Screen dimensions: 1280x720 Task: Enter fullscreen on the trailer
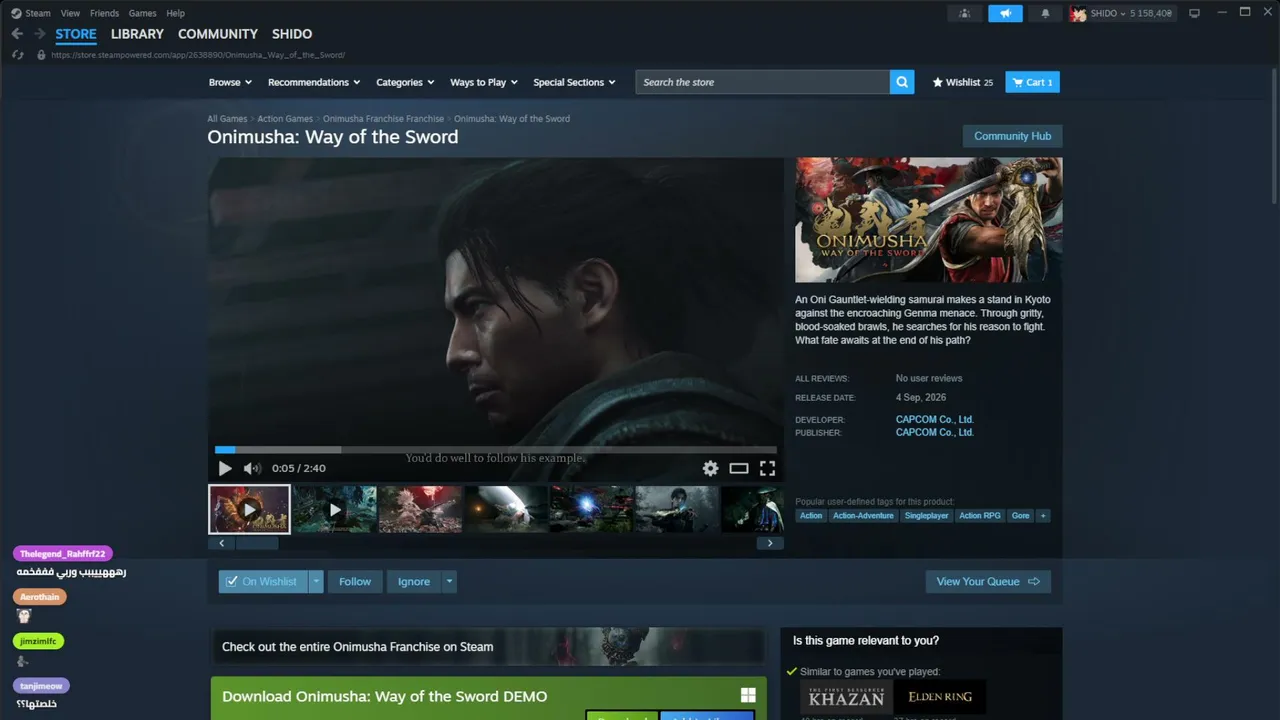point(767,468)
